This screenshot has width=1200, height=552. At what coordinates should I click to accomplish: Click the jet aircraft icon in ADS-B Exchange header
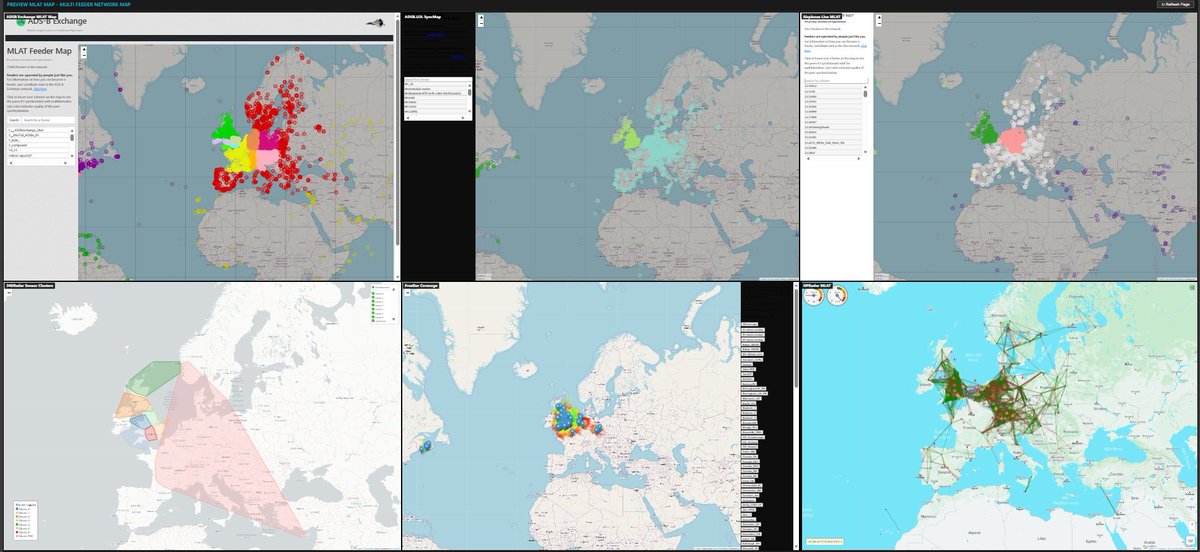[375, 23]
